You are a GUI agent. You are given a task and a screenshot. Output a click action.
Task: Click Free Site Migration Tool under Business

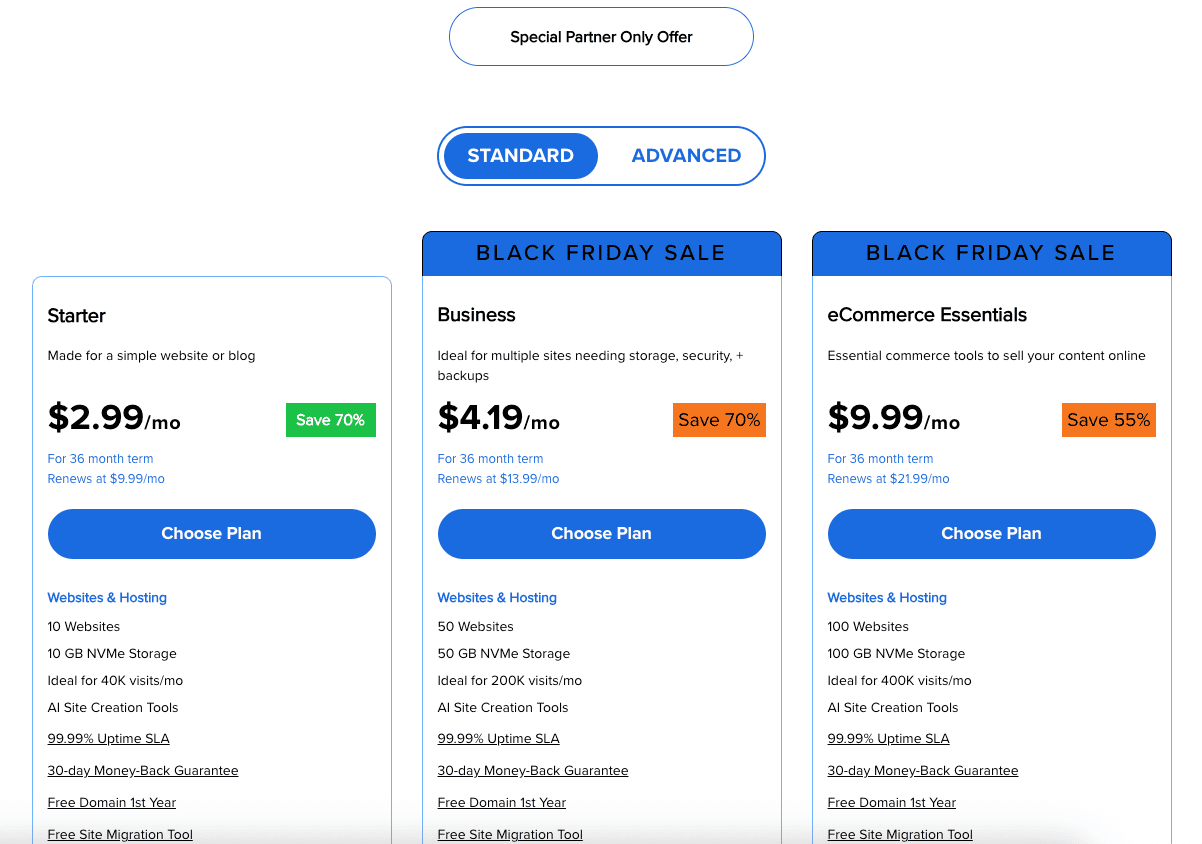point(510,835)
